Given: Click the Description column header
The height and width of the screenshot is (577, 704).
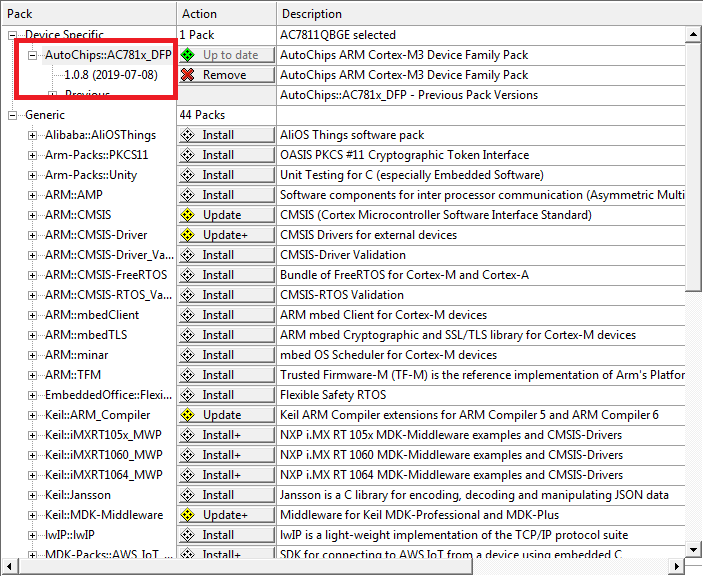Looking at the screenshot, I should [x=489, y=14].
